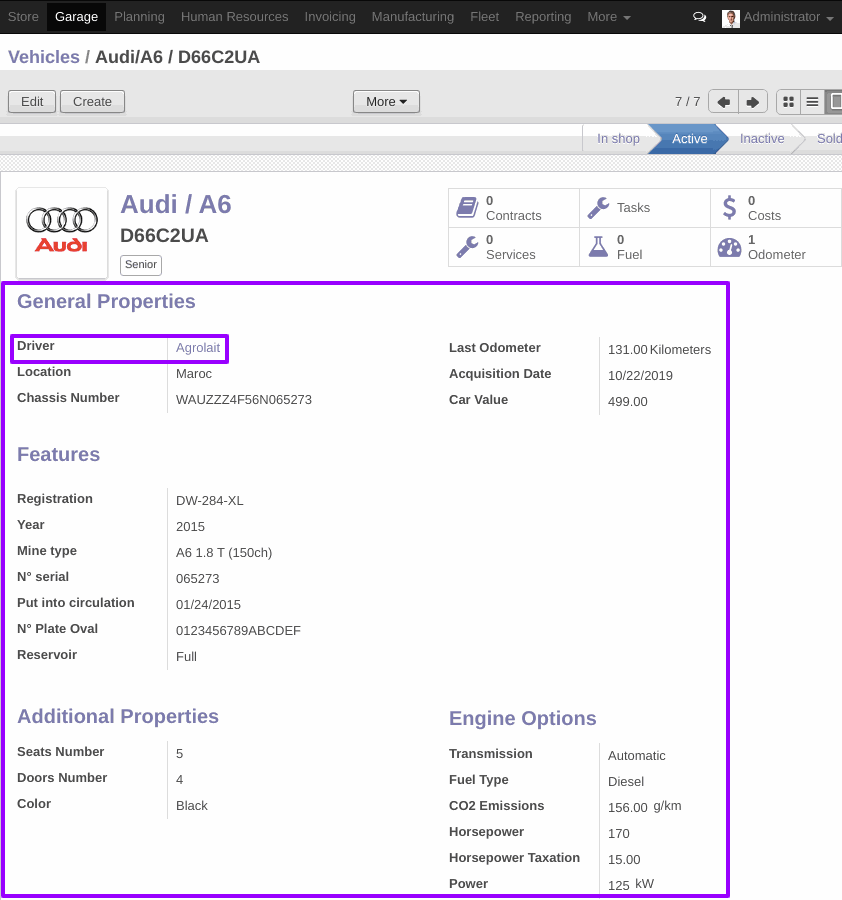Open the Administrator user dropdown

pyautogui.click(x=789, y=17)
